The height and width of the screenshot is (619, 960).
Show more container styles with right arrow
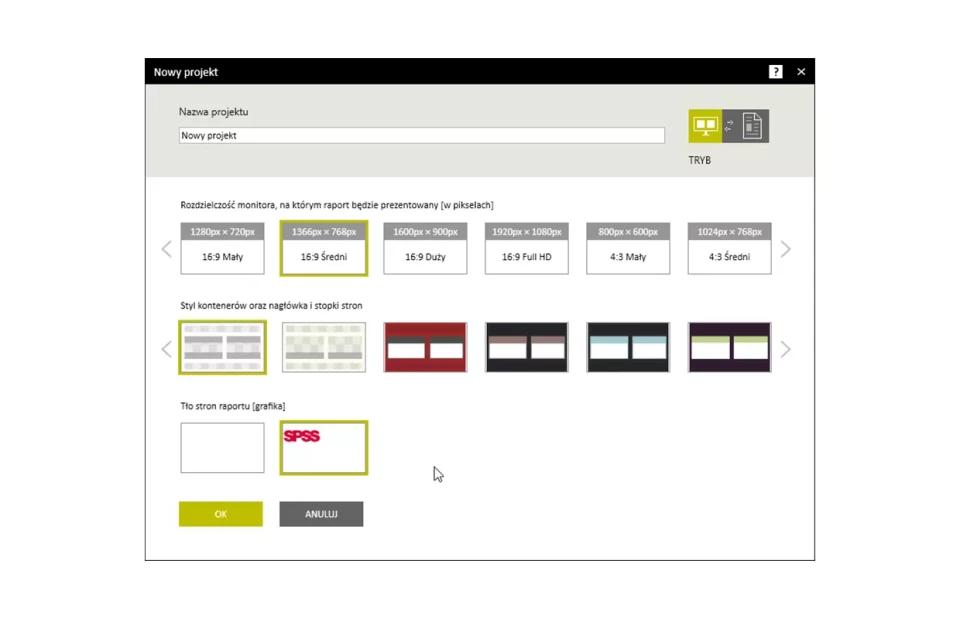coord(785,349)
